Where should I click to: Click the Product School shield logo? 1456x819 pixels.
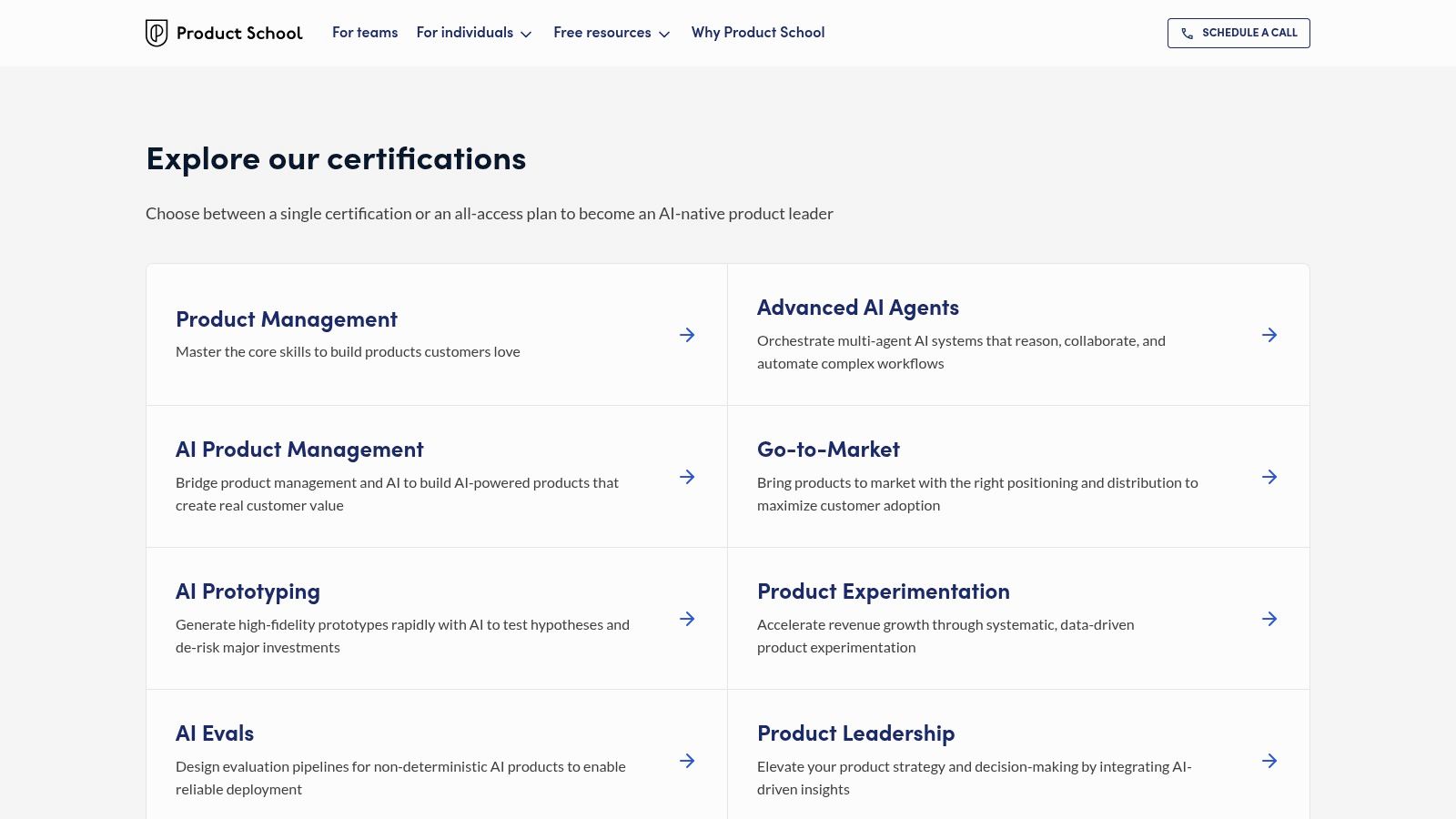156,33
